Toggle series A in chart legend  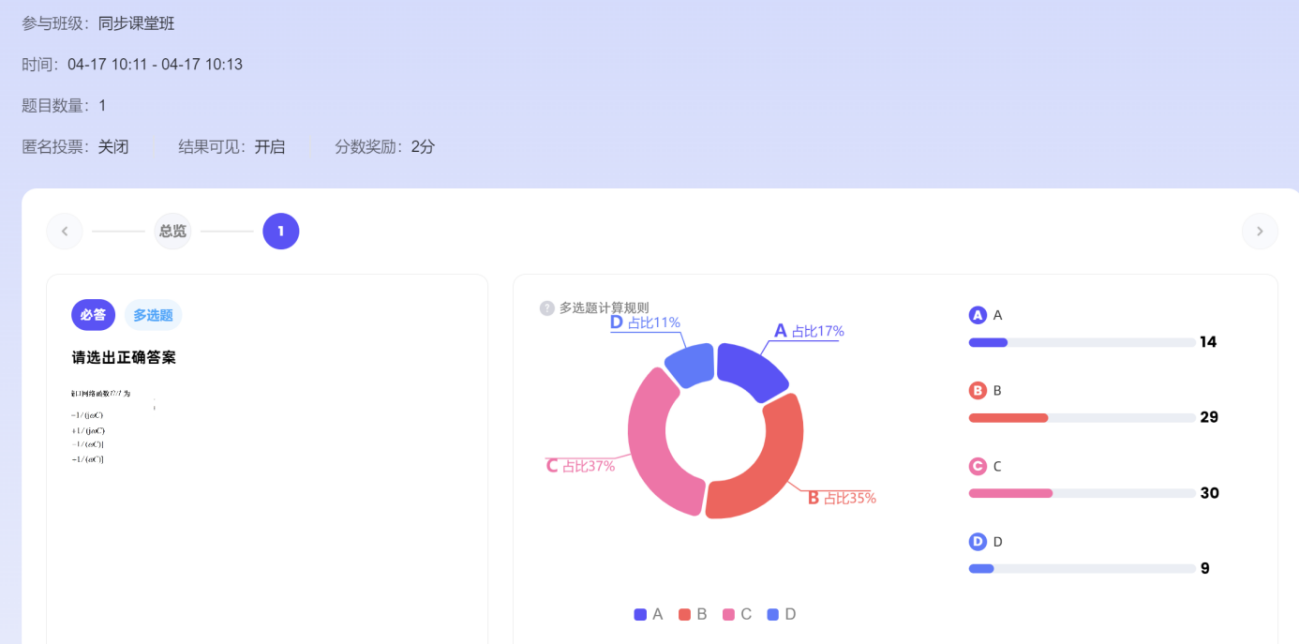(x=648, y=614)
